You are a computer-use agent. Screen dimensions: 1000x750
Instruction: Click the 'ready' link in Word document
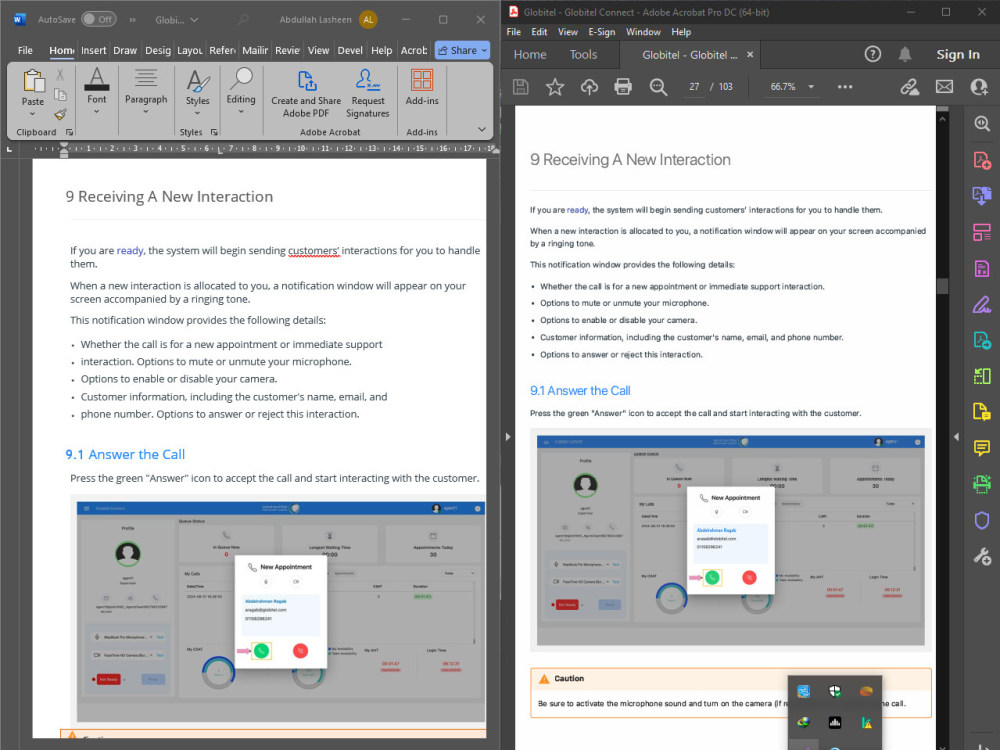(130, 251)
